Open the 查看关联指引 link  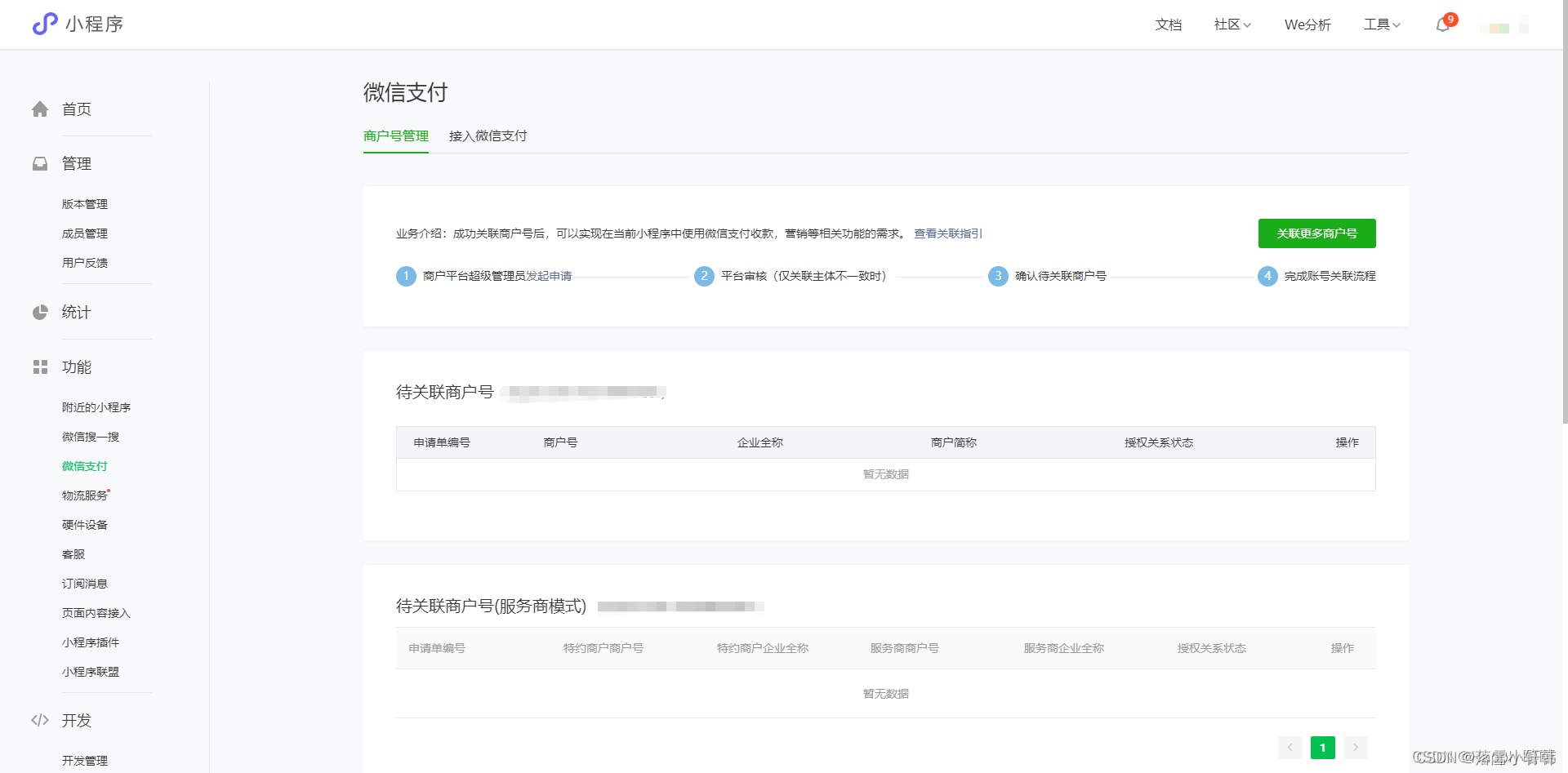pyautogui.click(x=947, y=233)
